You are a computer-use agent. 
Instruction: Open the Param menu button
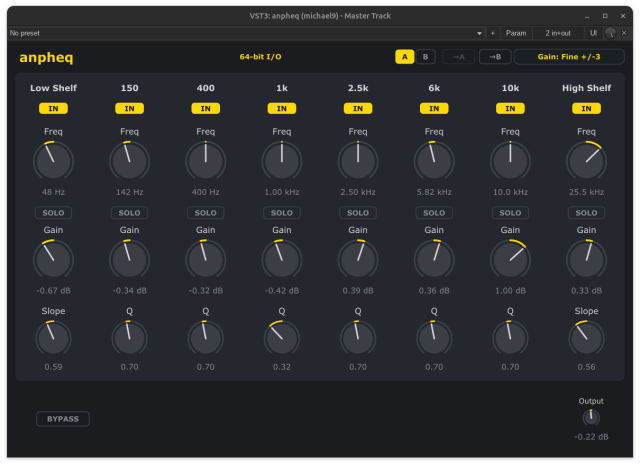pos(516,33)
